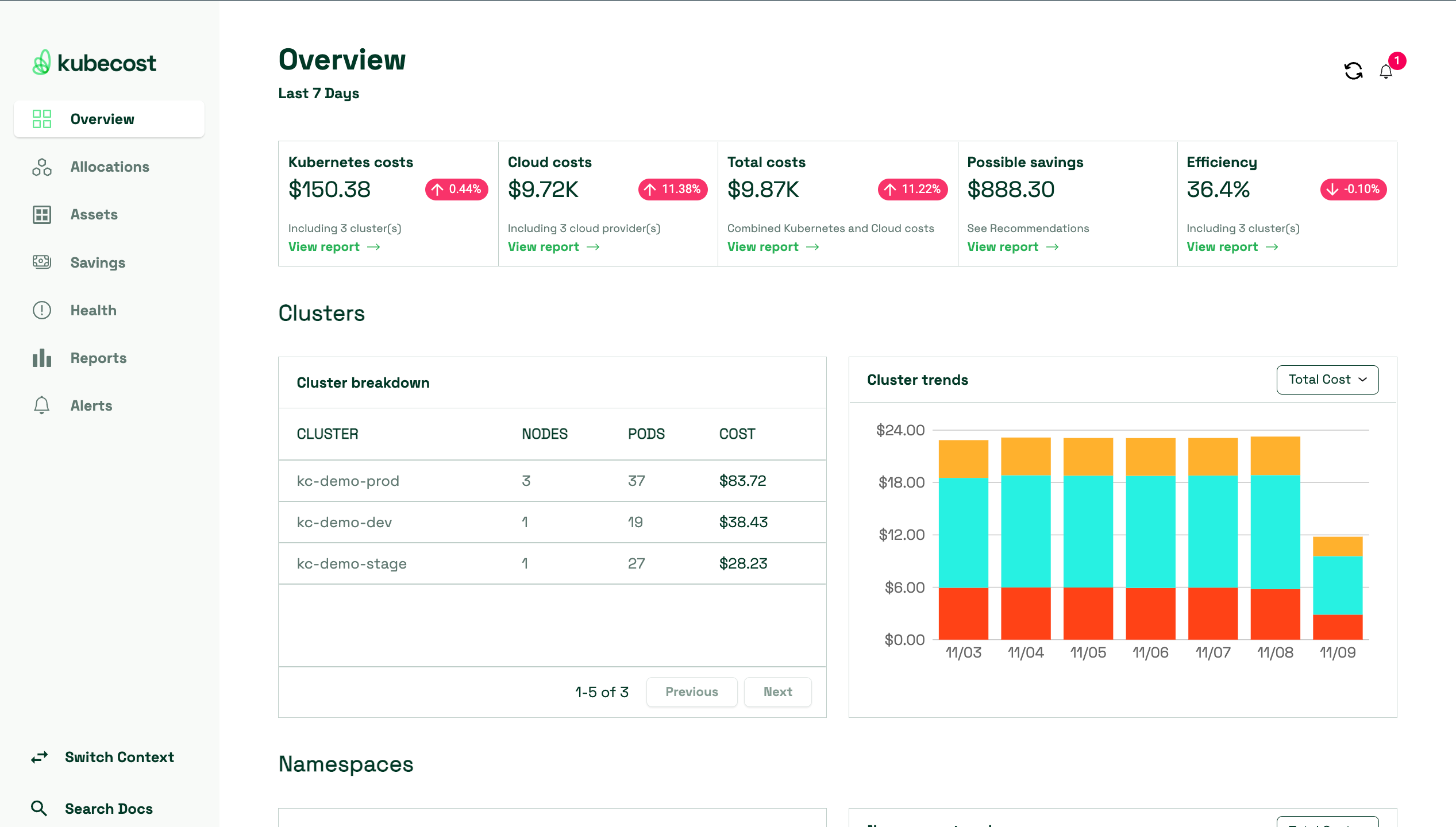Open Switch Context from the sidebar

click(119, 757)
